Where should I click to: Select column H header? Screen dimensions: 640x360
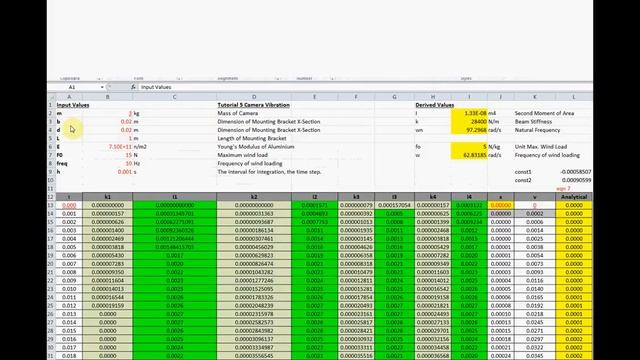click(433, 97)
